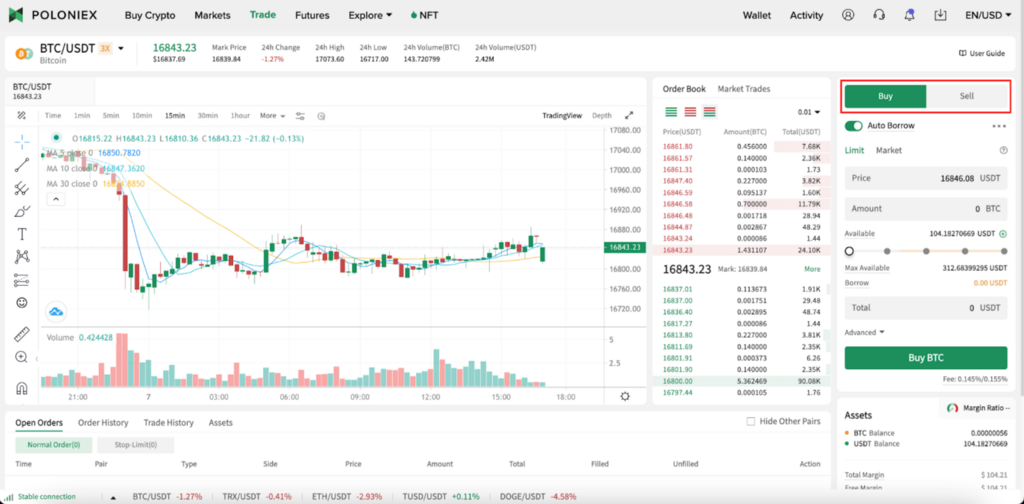Open customer support headset icon
Screen dimensions: 1024x504
(x=879, y=14)
